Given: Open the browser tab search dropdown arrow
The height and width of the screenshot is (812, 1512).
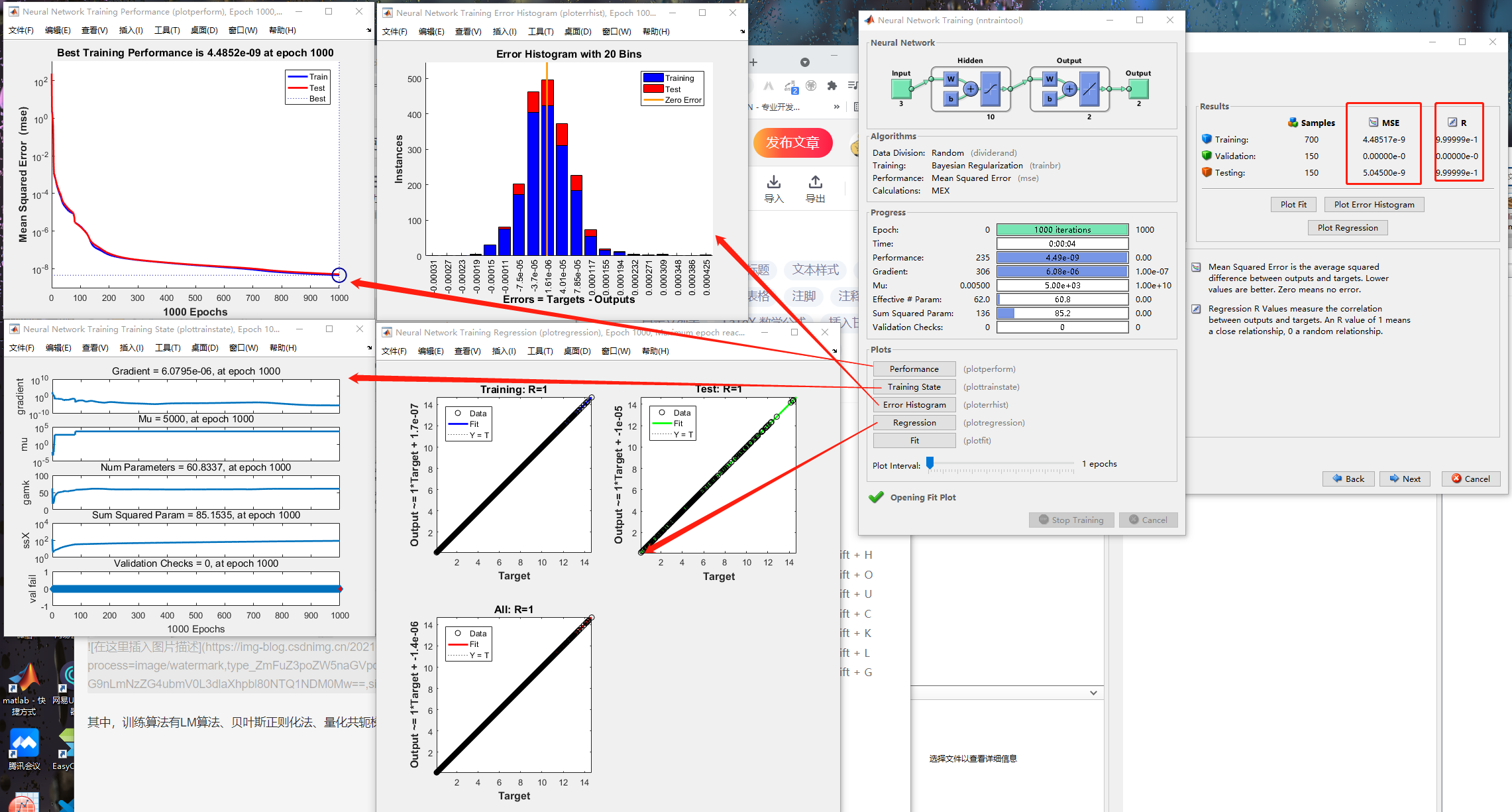Looking at the screenshot, I should pyautogui.click(x=804, y=62).
